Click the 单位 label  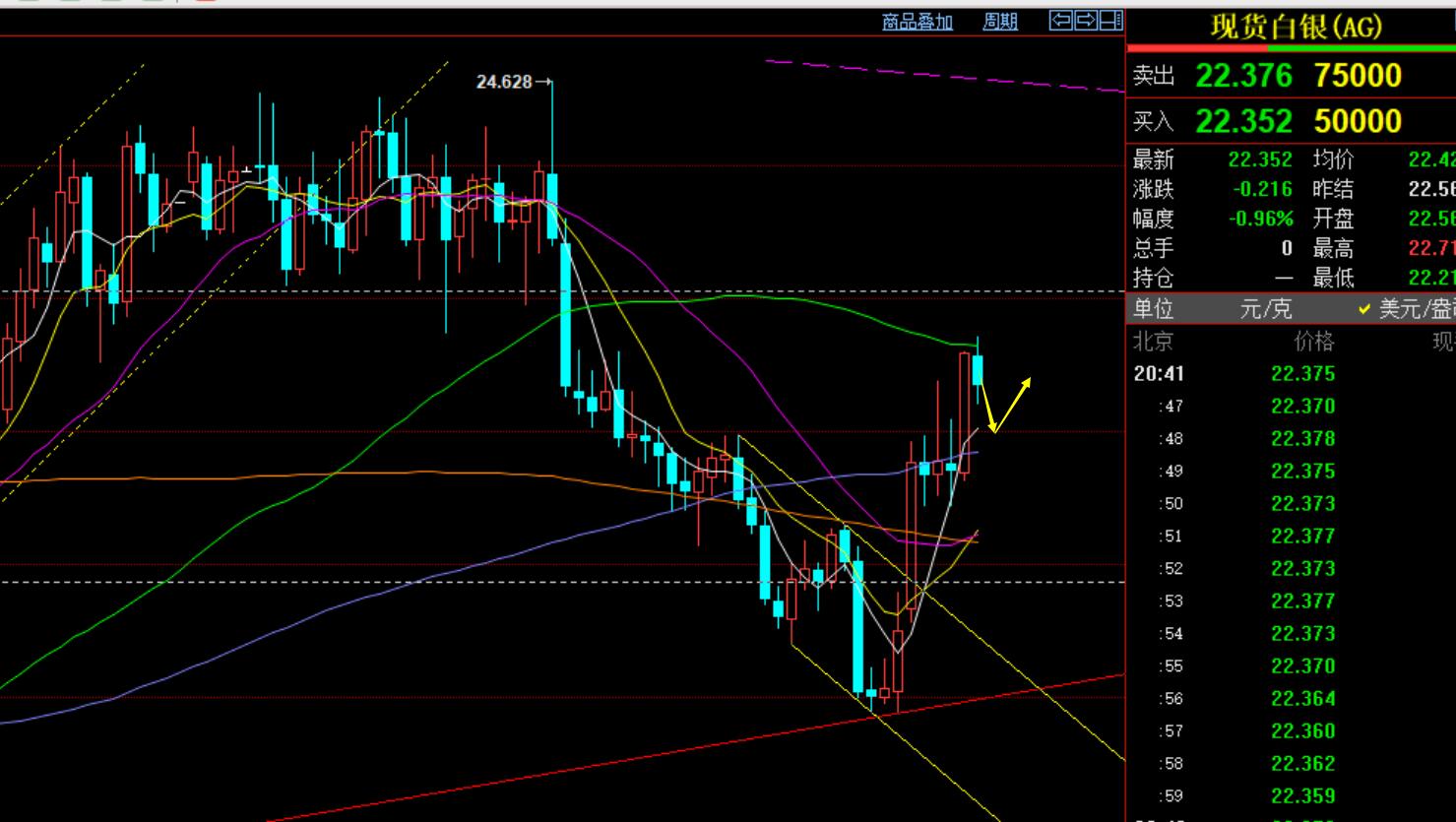(x=1154, y=309)
